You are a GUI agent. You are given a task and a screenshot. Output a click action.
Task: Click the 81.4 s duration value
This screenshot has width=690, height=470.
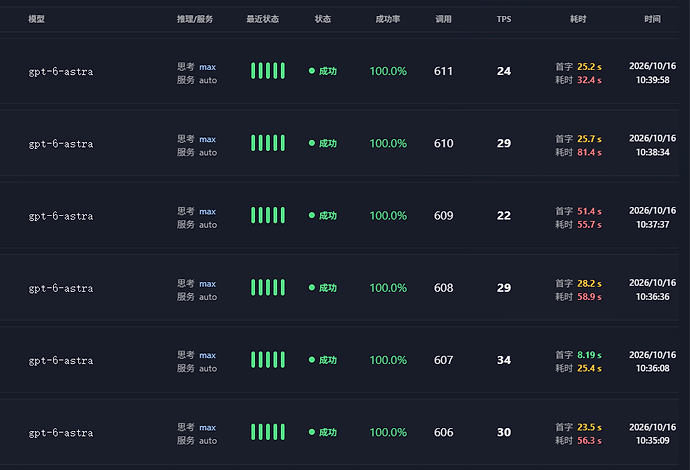[589, 152]
